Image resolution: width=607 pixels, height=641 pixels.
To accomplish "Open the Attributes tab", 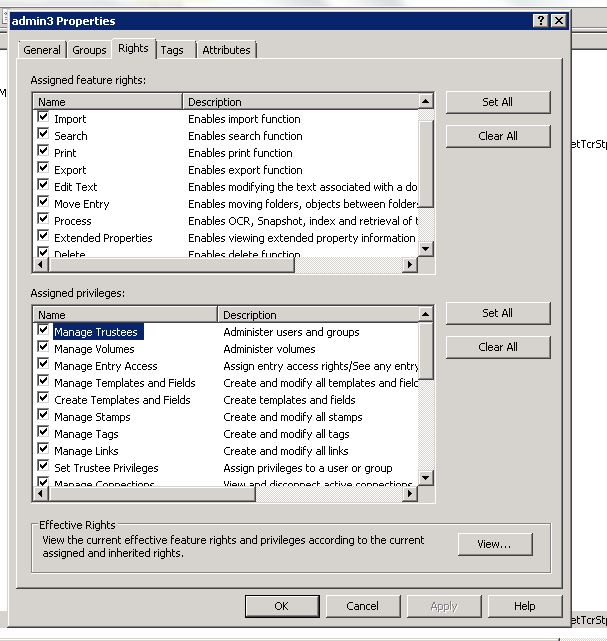I will click(226, 50).
